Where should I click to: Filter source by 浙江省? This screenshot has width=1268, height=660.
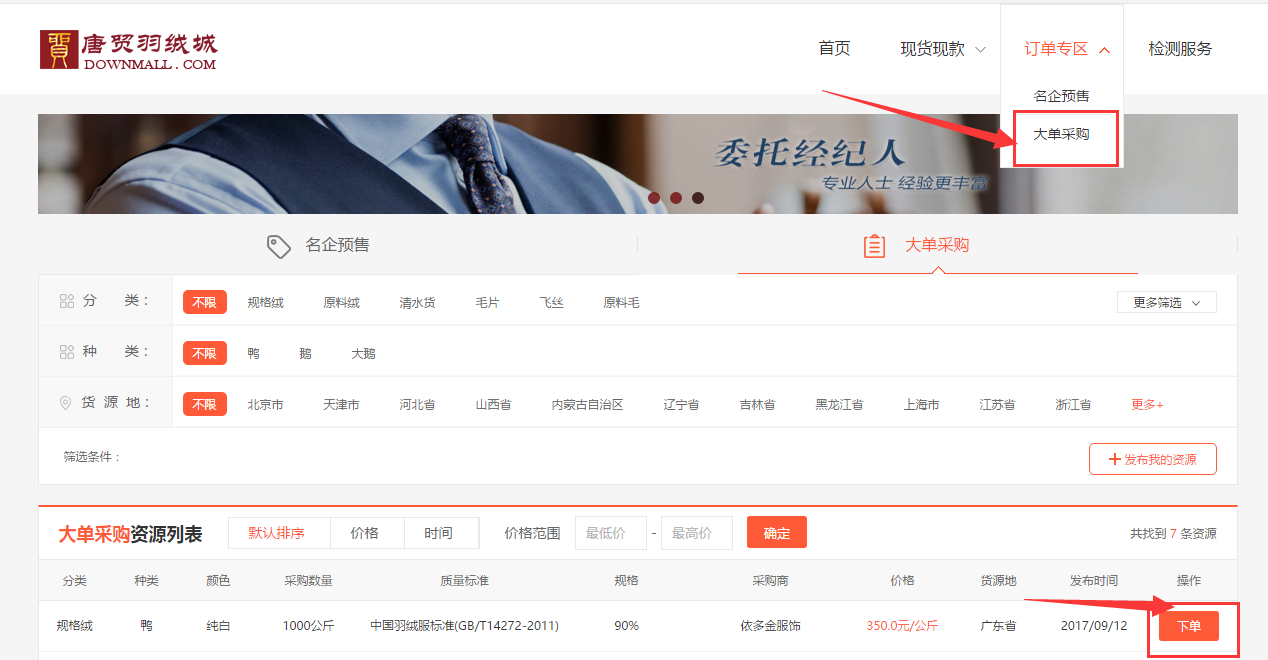coord(1074,404)
